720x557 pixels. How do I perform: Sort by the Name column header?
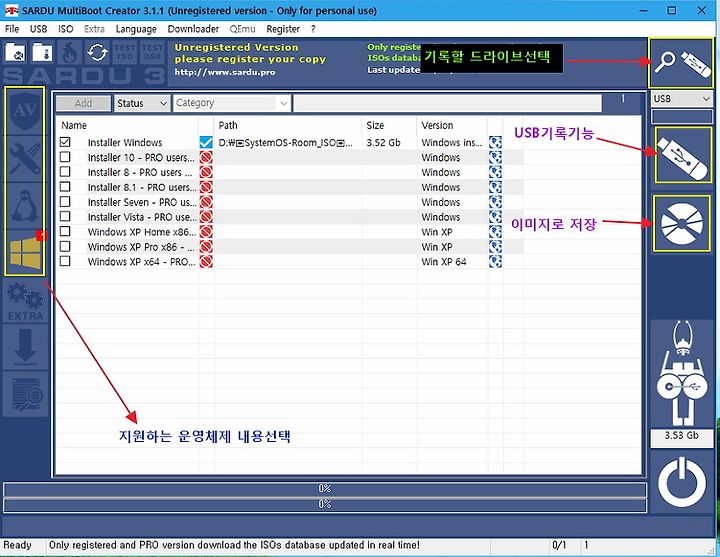coord(74,125)
